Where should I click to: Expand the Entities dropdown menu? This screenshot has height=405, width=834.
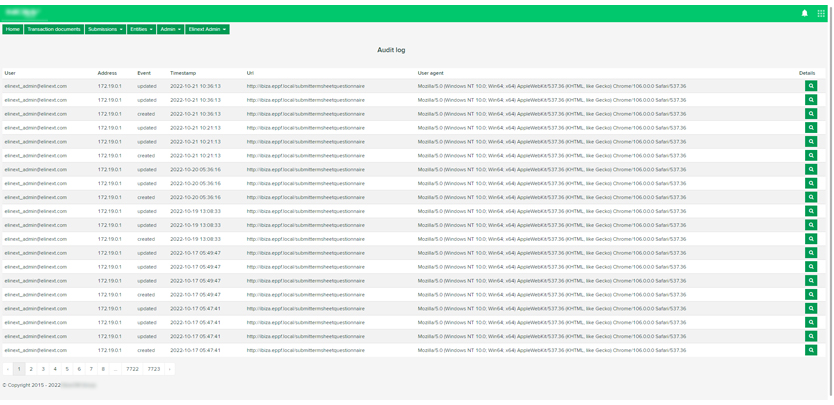coord(141,29)
